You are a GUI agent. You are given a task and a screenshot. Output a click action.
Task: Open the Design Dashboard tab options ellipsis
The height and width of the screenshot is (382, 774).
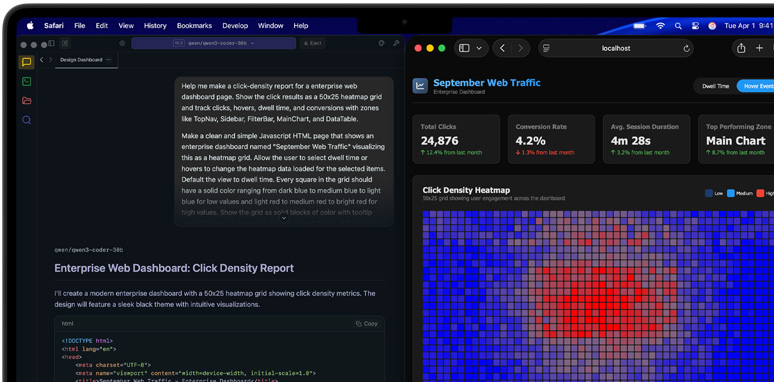(109, 60)
